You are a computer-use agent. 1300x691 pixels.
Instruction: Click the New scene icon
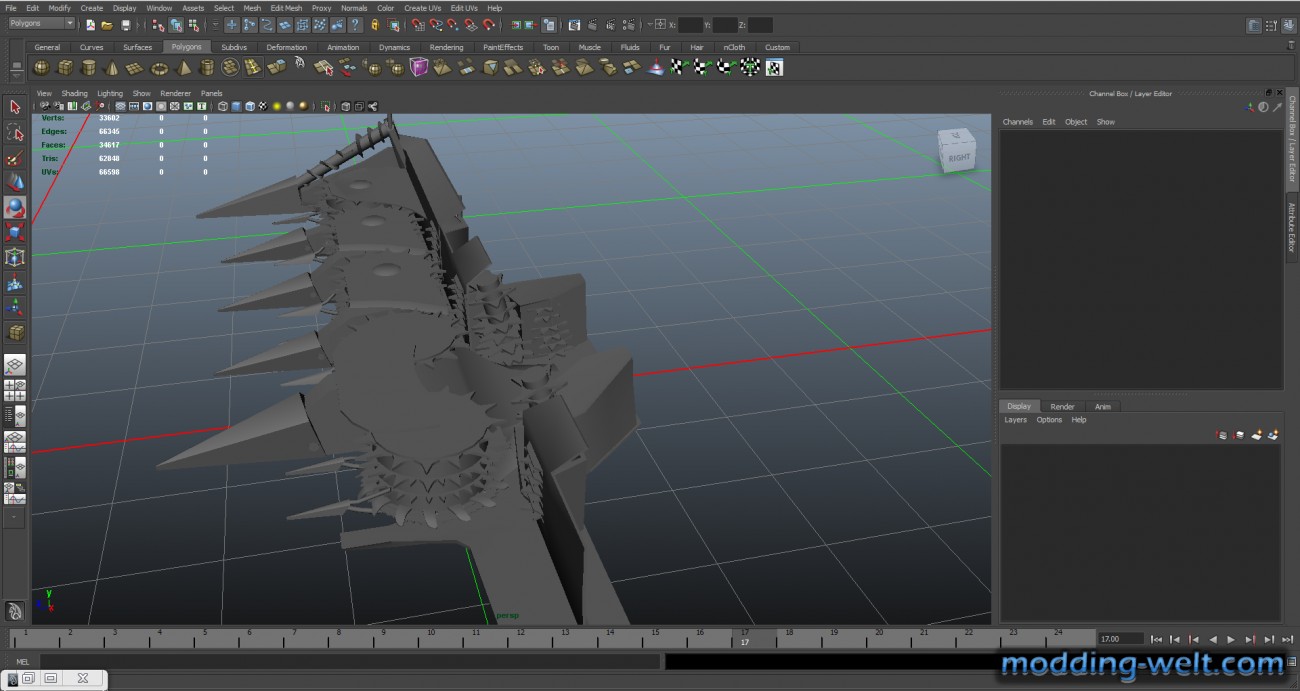[x=90, y=24]
